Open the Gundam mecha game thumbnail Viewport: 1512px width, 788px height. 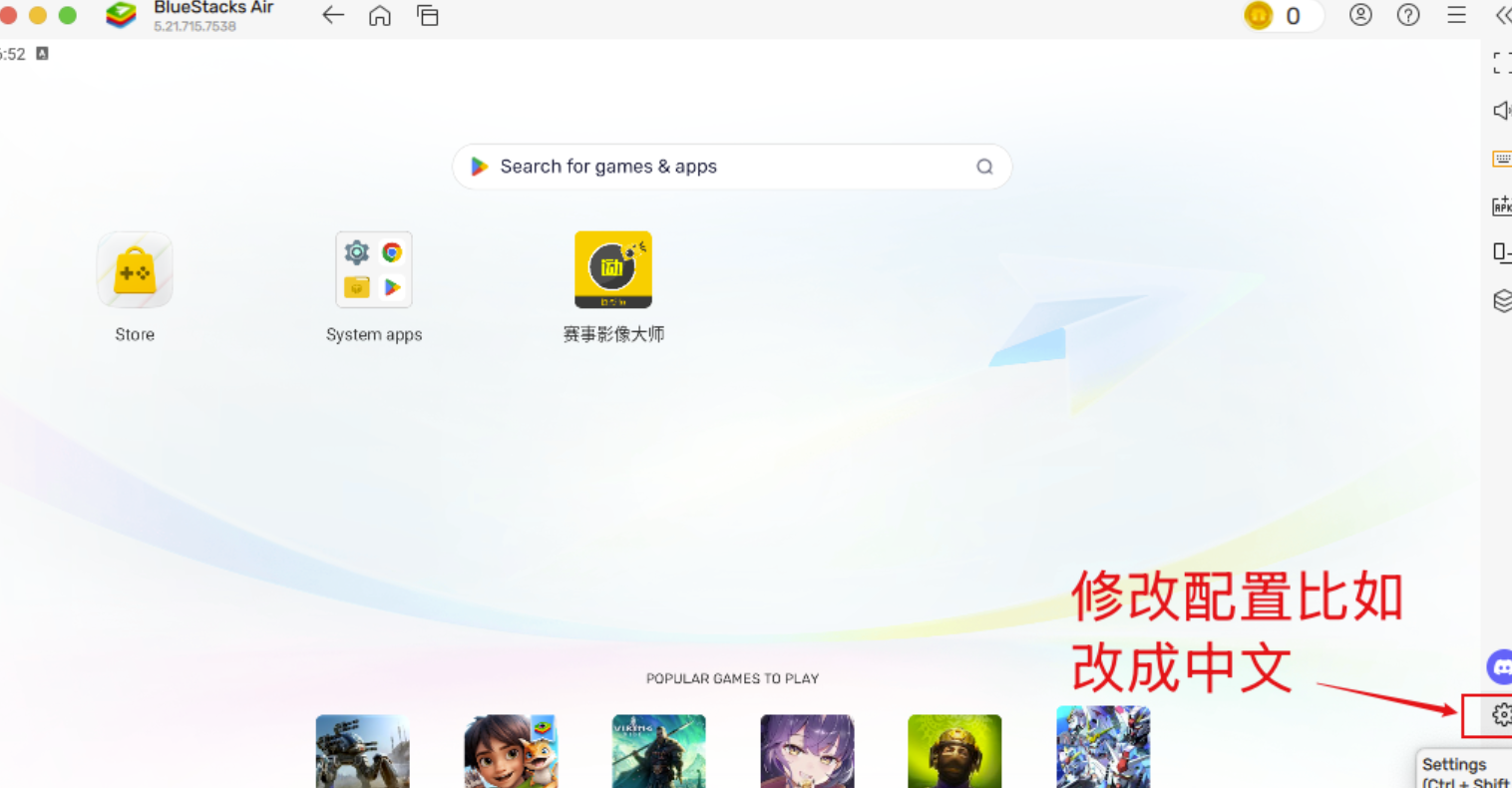pos(1103,747)
